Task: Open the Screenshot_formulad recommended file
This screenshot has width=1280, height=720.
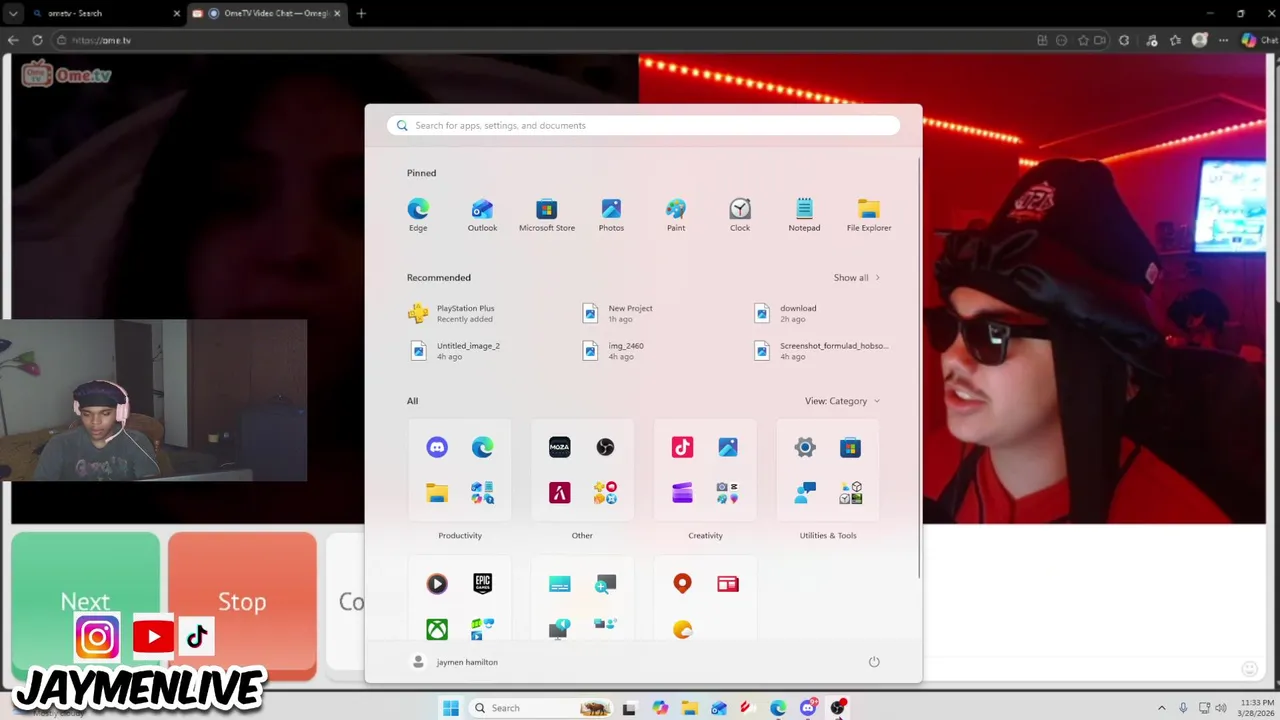Action: [x=820, y=350]
